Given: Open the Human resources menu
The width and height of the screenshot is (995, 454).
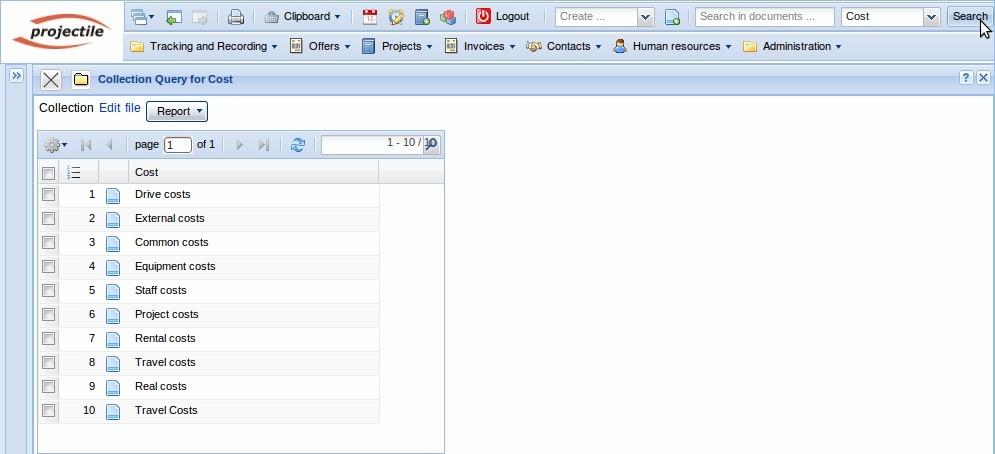Looking at the screenshot, I should (672, 46).
